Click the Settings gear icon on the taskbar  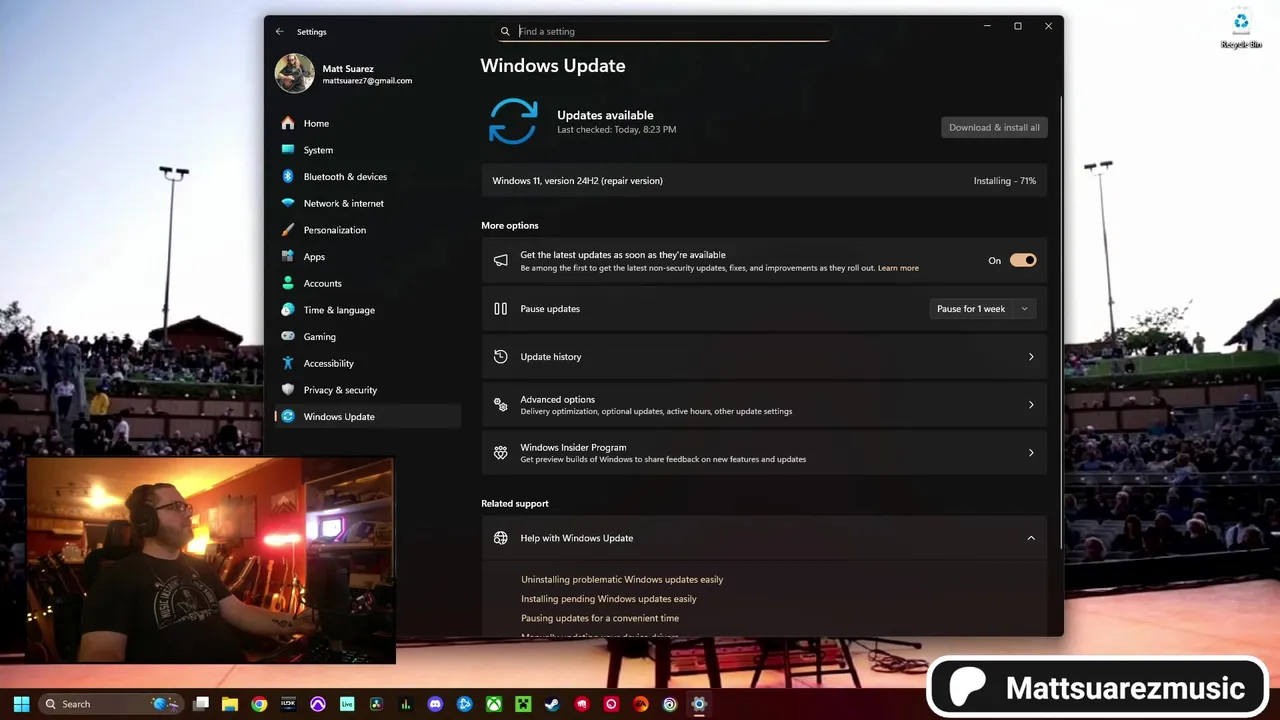[699, 704]
